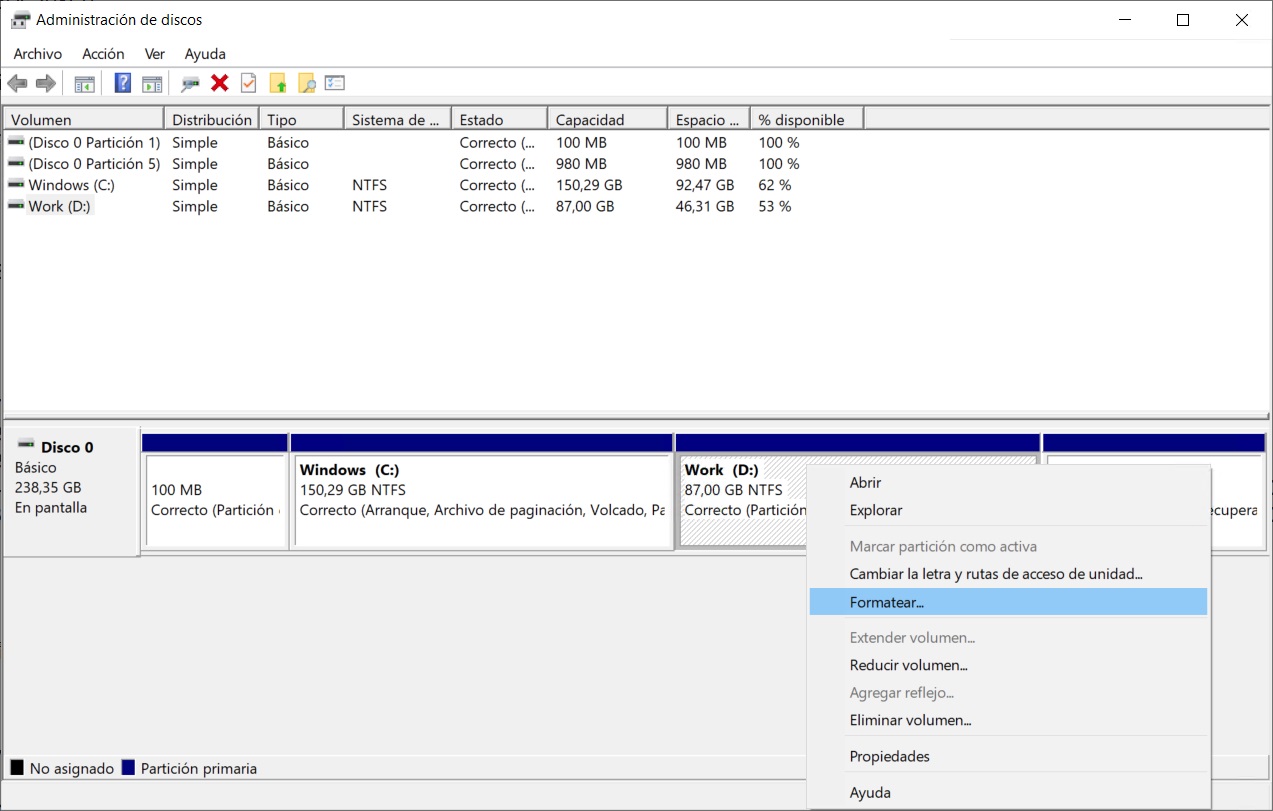Screen dimensions: 1273x811
Task: Sort by the Volumen column header
Action: coord(84,119)
